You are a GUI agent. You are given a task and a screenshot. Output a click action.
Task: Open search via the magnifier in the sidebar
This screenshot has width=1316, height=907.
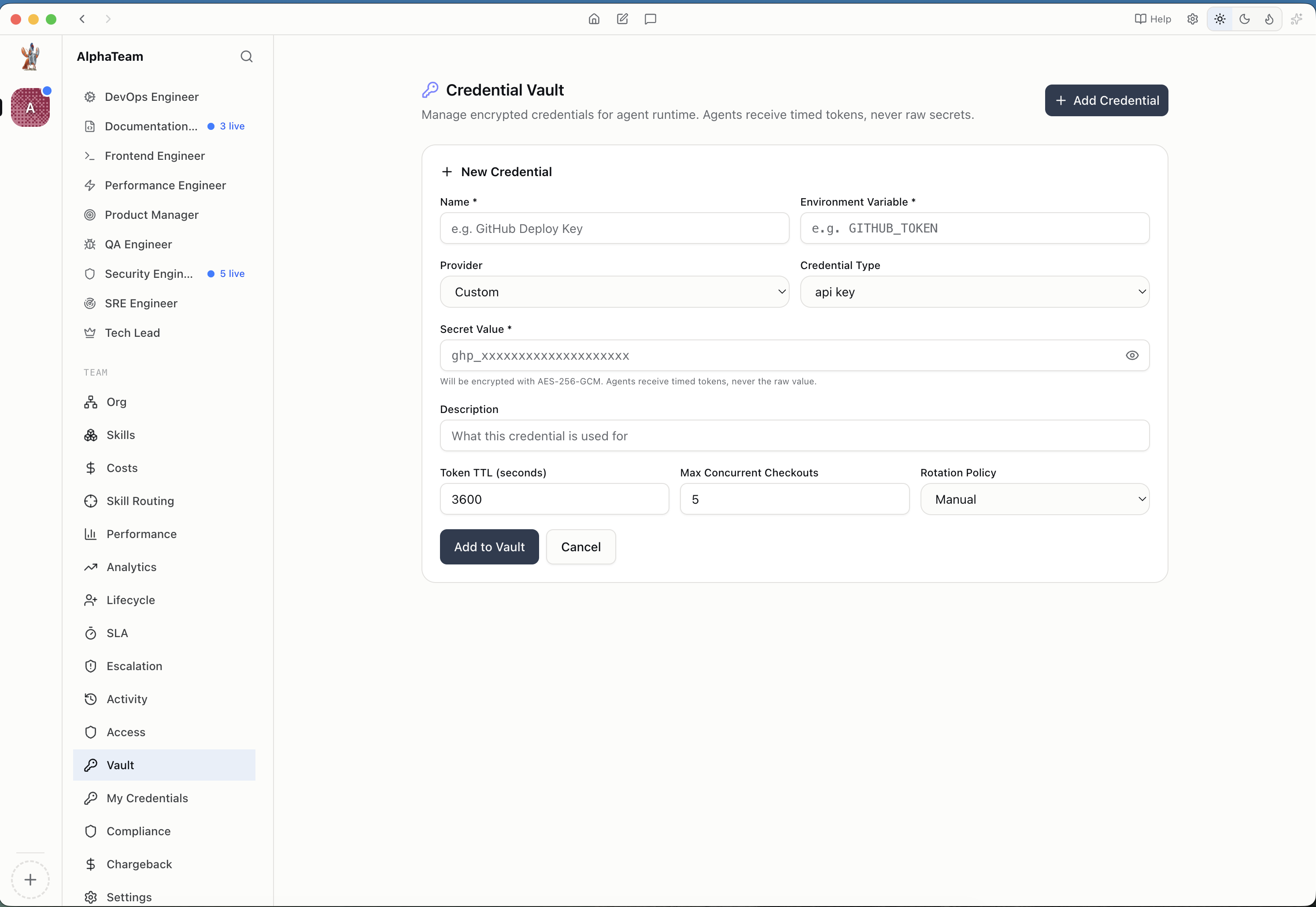[x=247, y=56]
